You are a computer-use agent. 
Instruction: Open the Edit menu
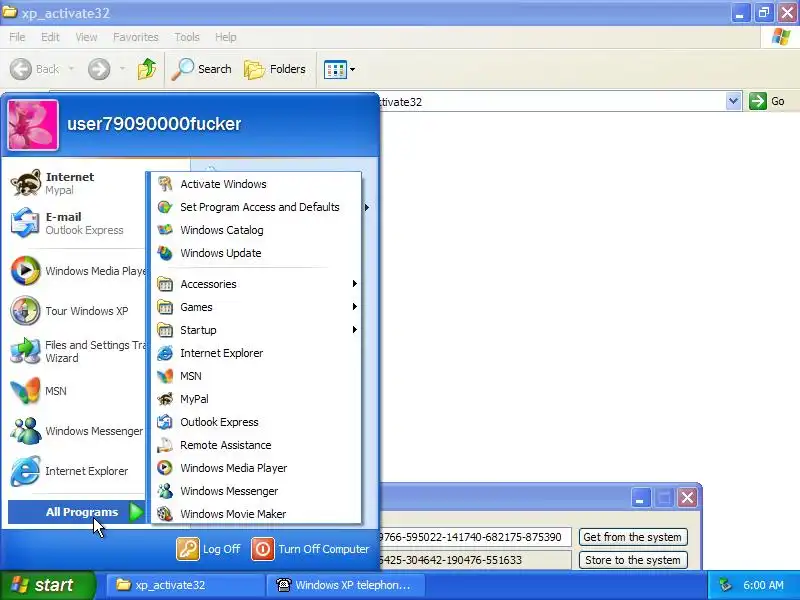click(50, 37)
